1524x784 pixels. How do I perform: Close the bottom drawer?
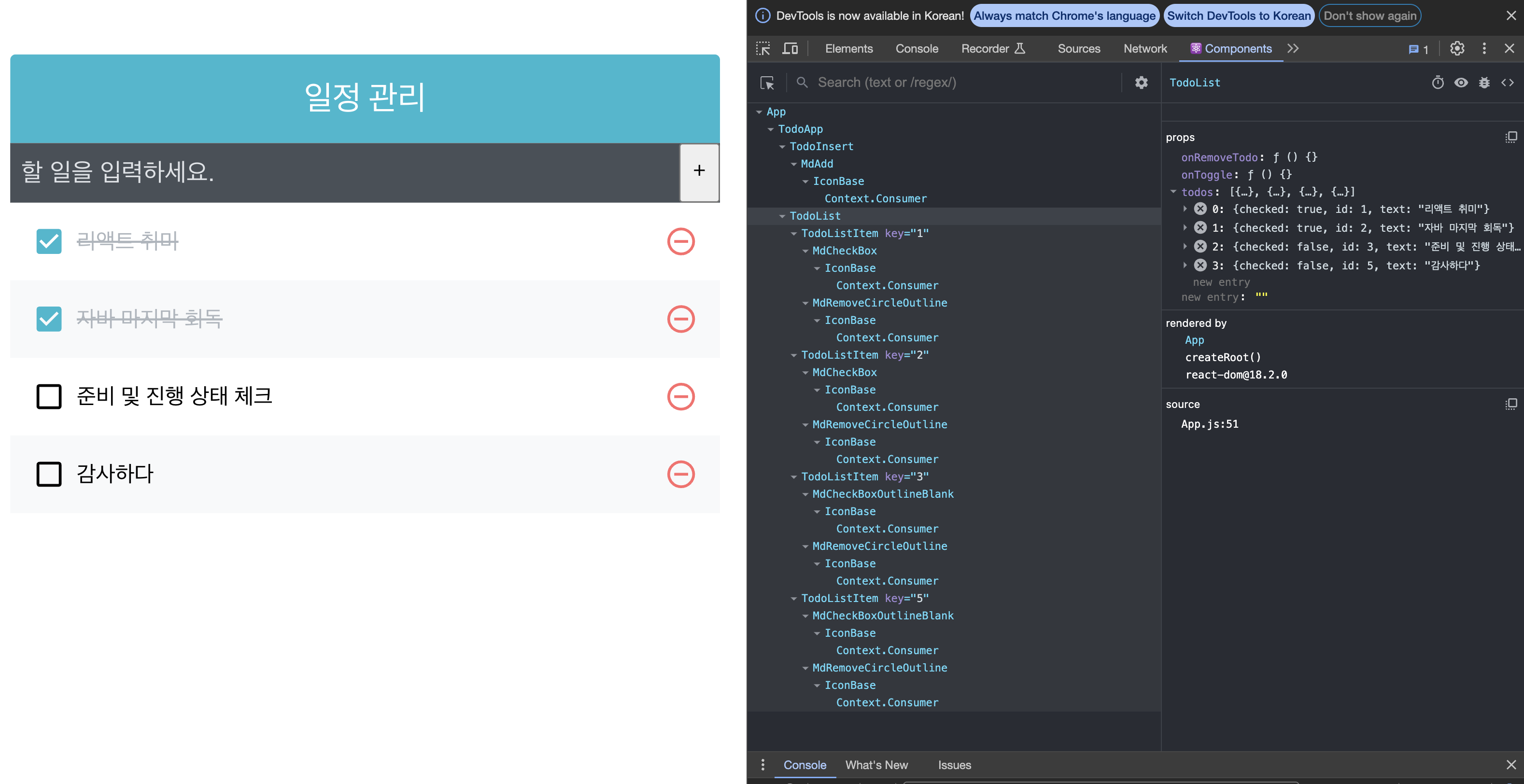pos(1510,765)
